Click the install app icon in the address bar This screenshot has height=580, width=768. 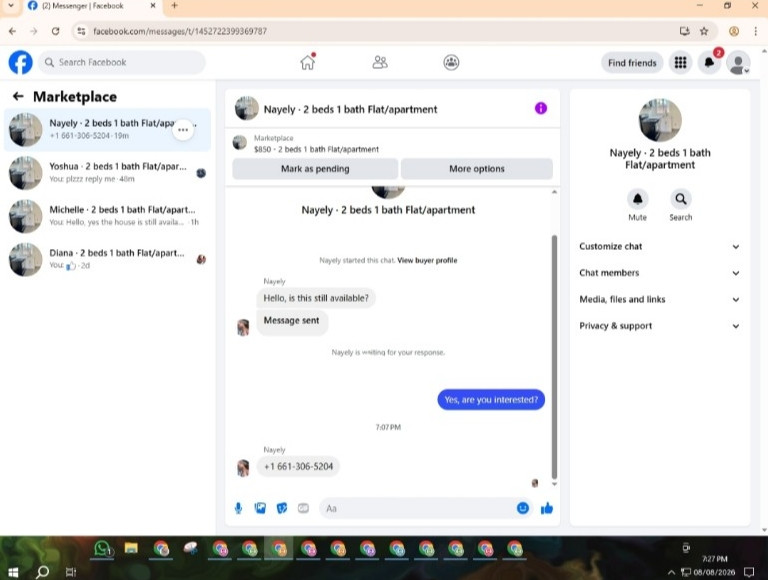pyautogui.click(x=684, y=31)
